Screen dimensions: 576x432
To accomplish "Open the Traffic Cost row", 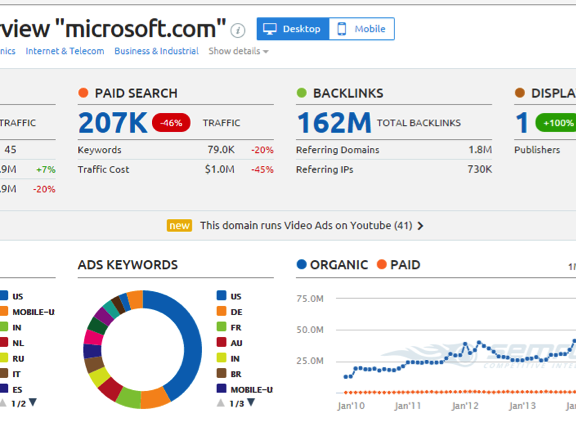I will point(176,169).
